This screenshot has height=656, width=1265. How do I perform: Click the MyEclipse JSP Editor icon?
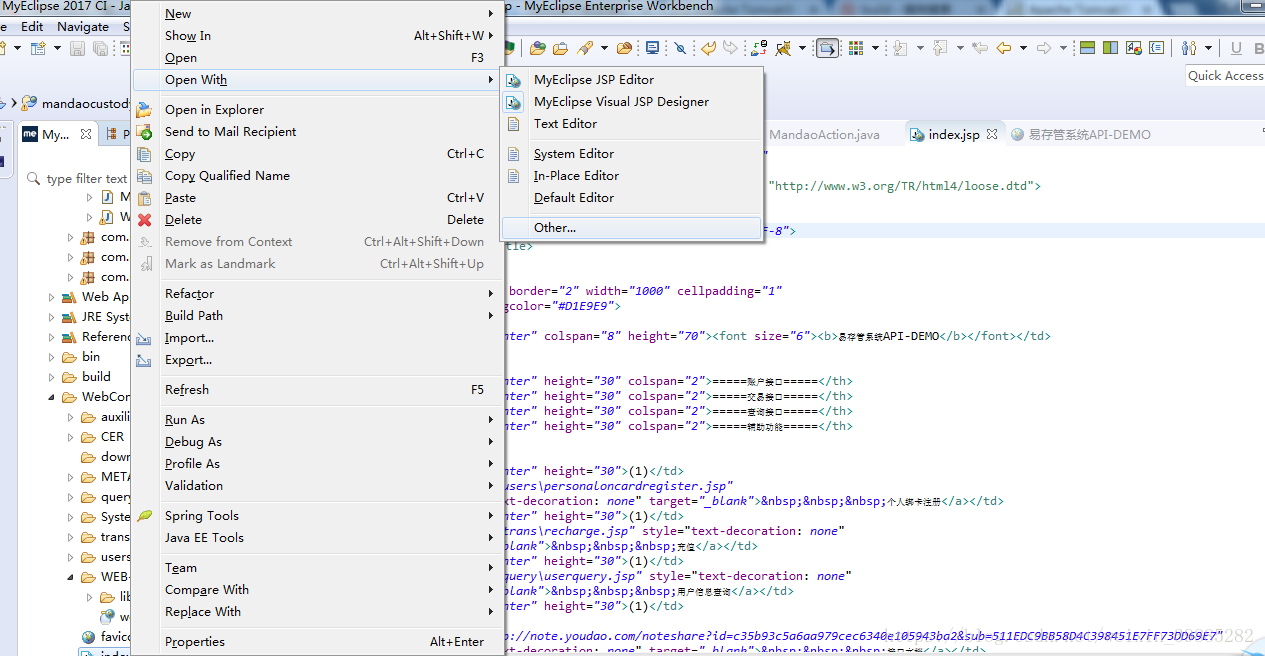[x=514, y=80]
